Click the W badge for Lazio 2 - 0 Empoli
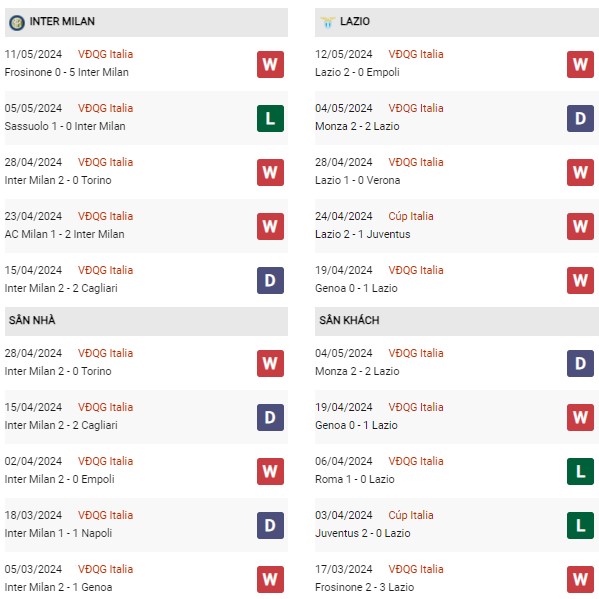 580,64
